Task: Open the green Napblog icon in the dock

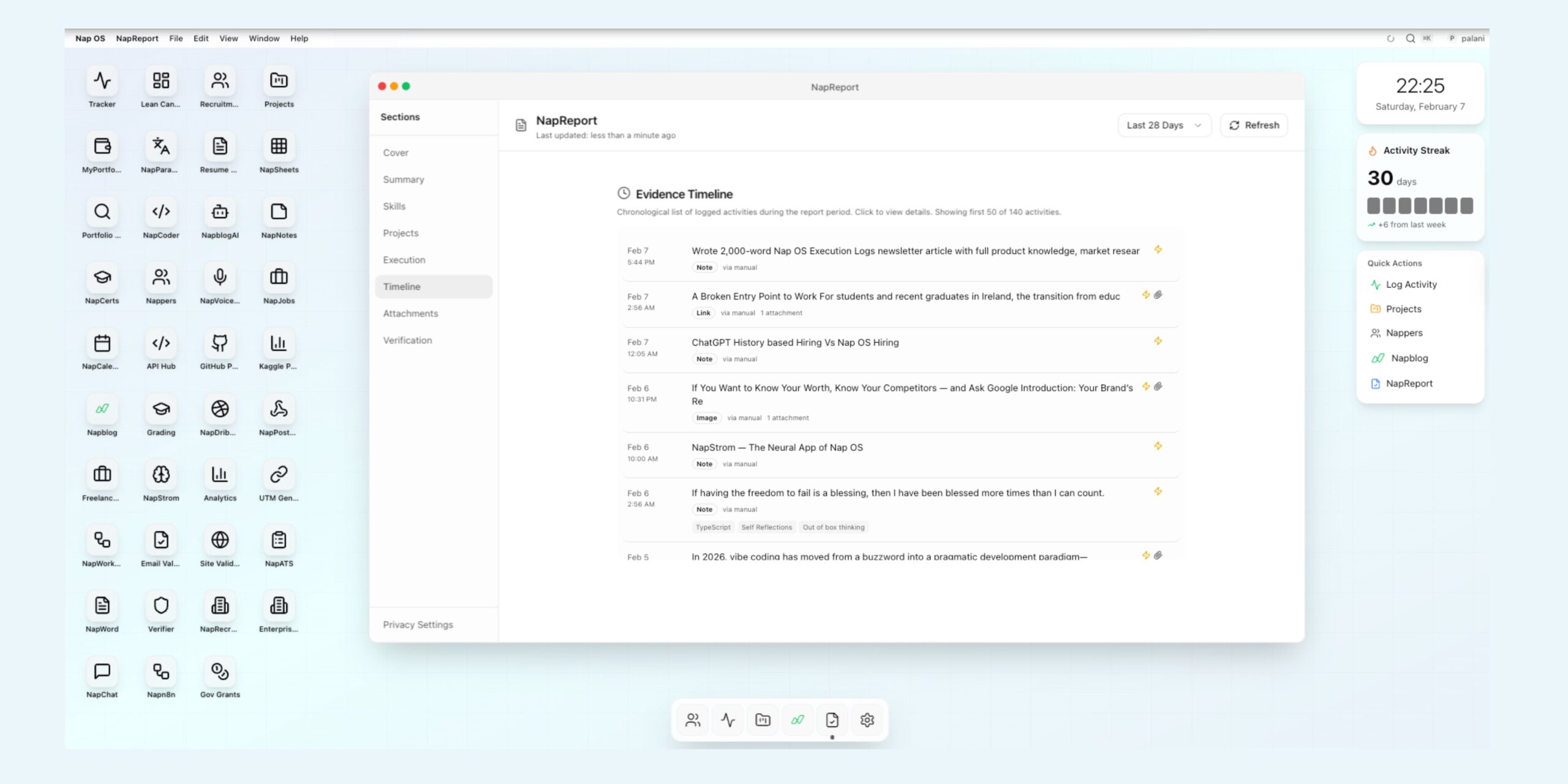Action: [797, 720]
